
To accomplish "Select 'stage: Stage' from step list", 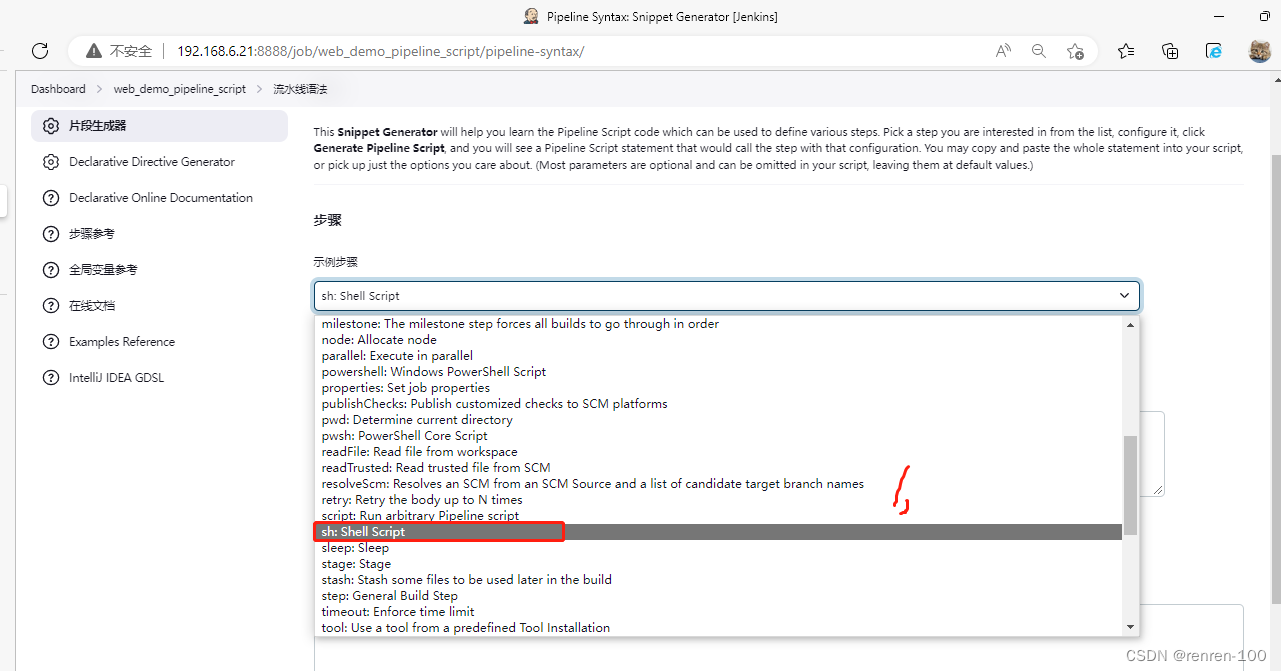I will click(718, 564).
